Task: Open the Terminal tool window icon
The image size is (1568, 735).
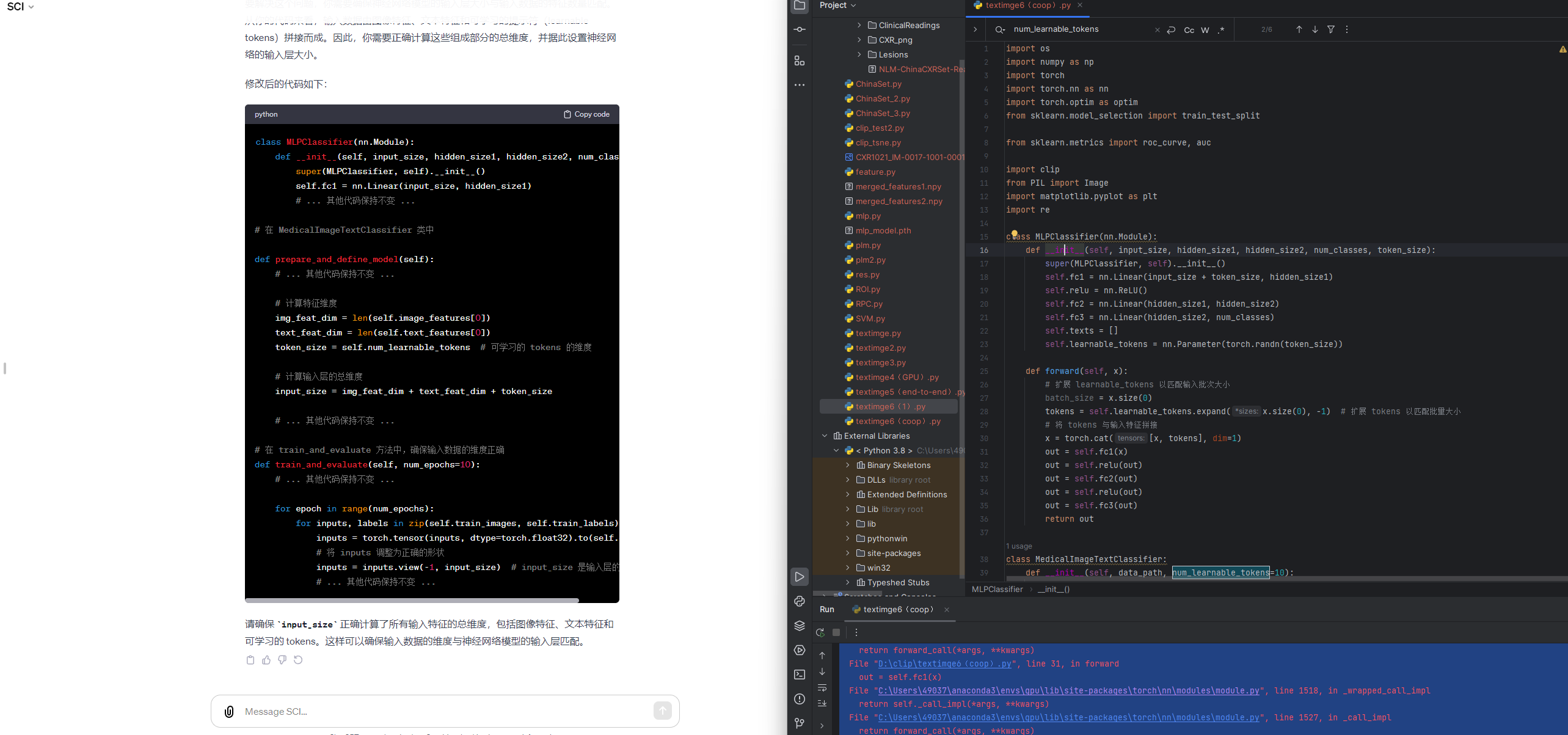Action: [x=799, y=675]
